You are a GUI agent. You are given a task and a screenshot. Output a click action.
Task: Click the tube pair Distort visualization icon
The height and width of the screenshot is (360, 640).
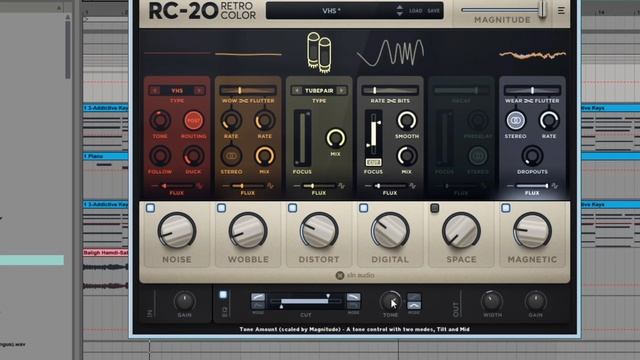pyautogui.click(x=319, y=53)
